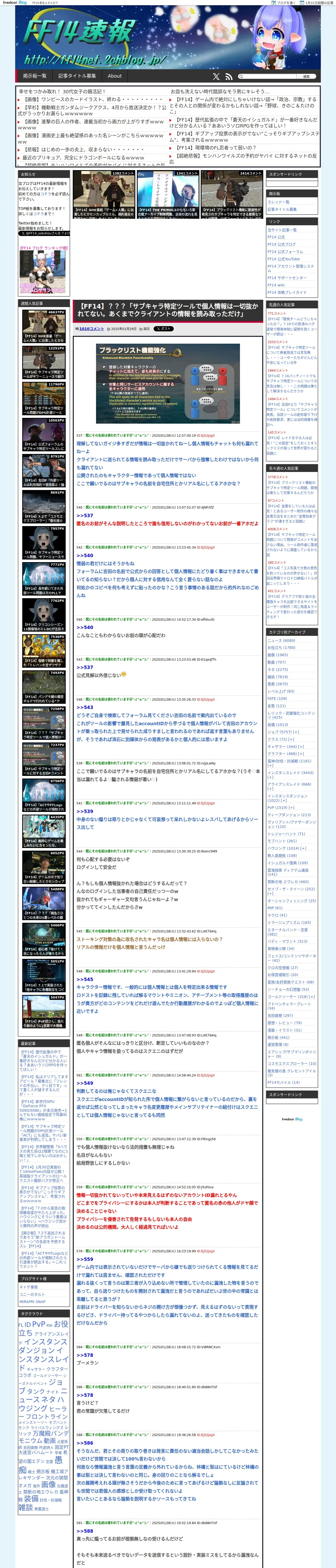Open the 10563PV weekly popular article thumbnail
The image size is (336, 1568).
(x=44, y=435)
